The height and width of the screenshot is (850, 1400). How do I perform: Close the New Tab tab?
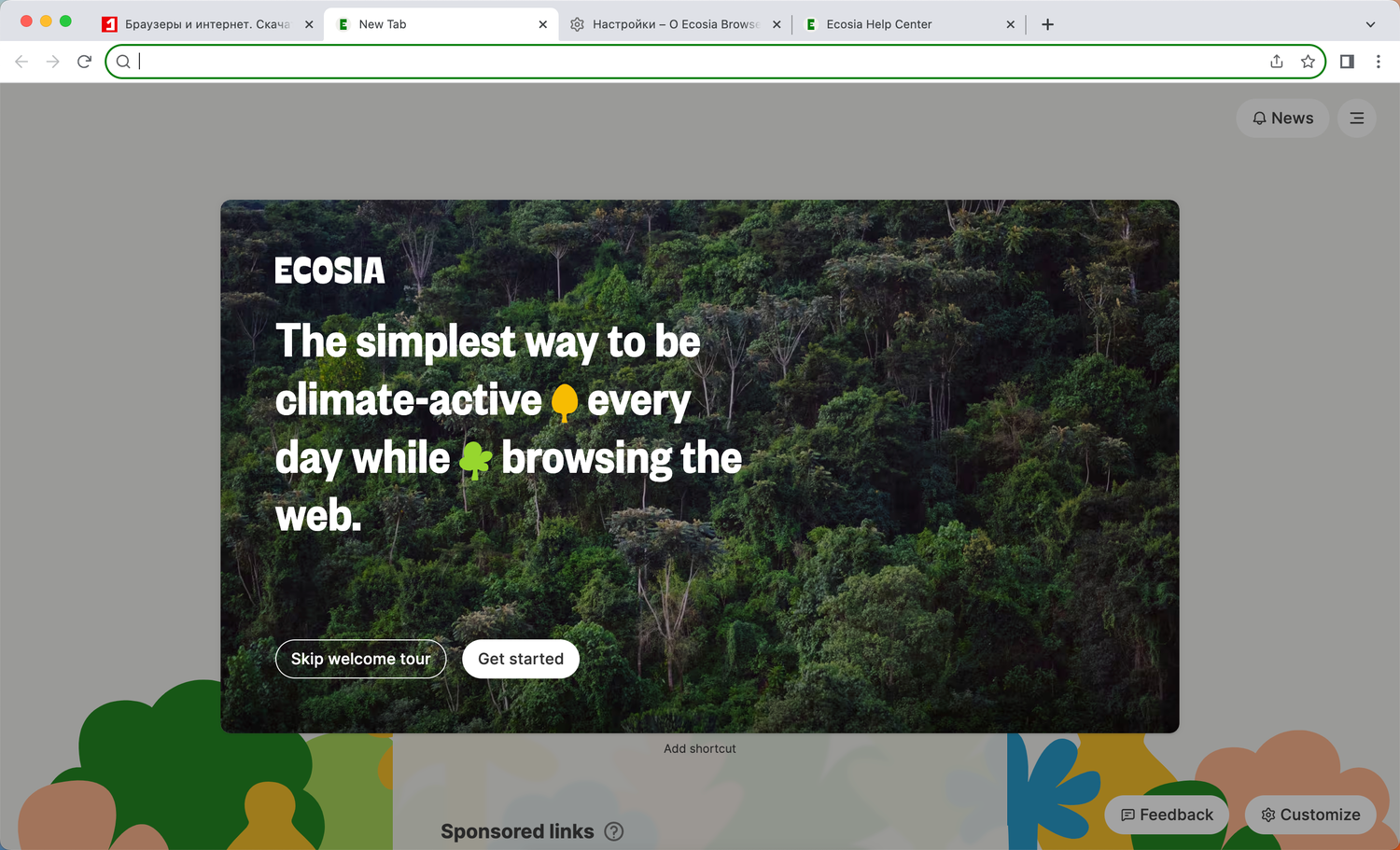coord(543,24)
